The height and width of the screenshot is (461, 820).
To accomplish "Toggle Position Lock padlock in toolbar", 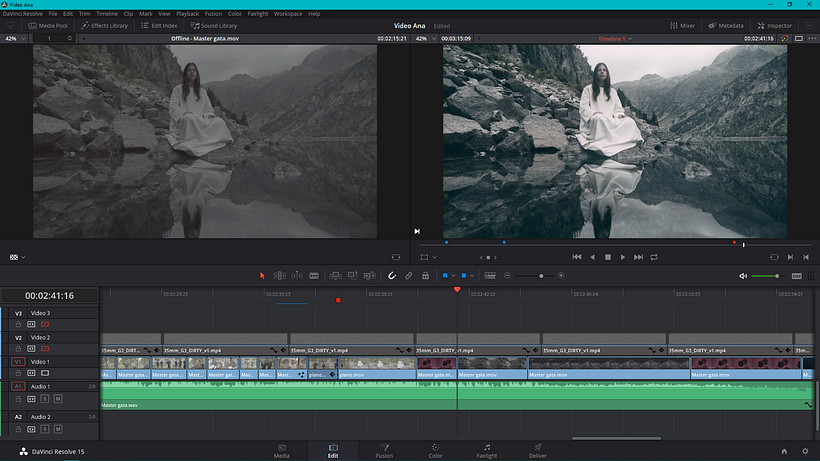I will click(426, 275).
